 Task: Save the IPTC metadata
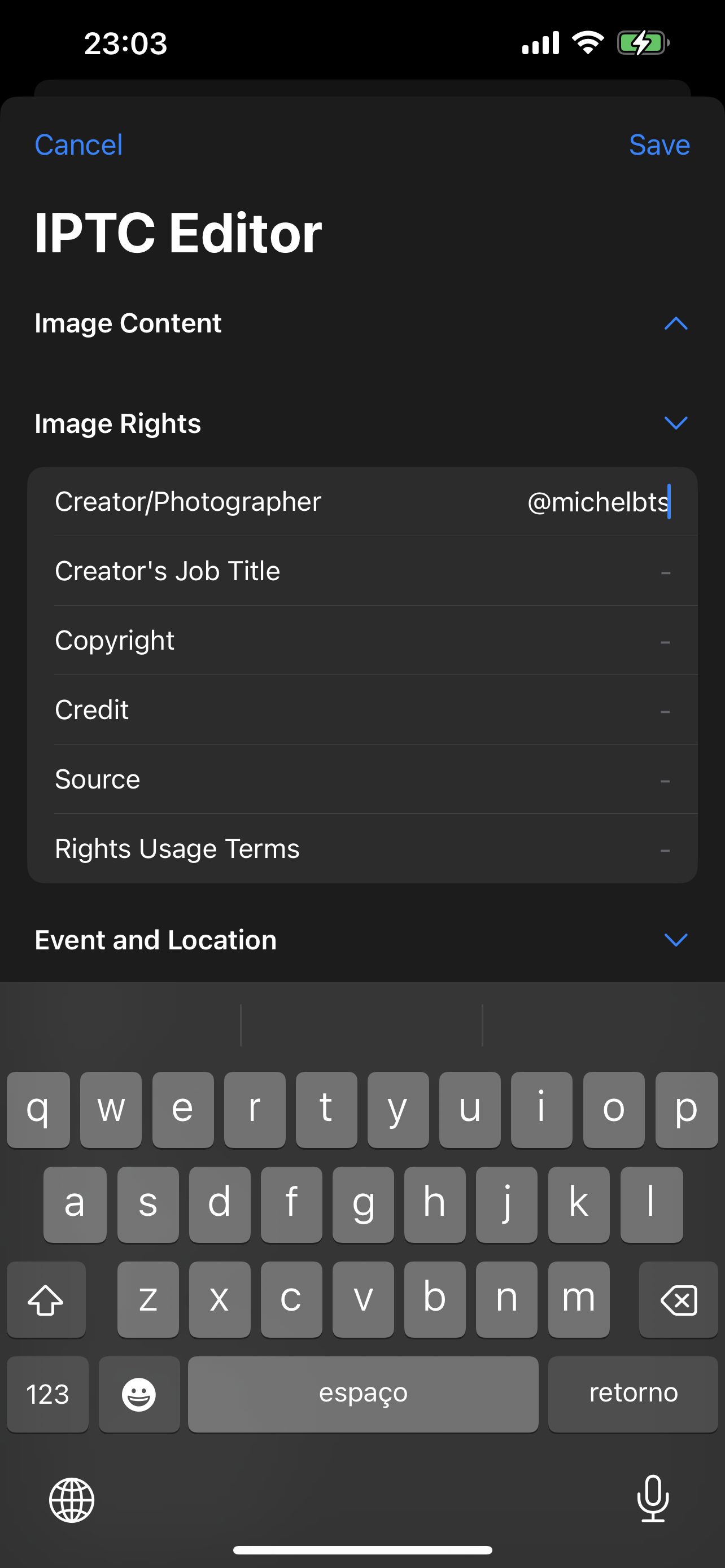pyautogui.click(x=660, y=145)
